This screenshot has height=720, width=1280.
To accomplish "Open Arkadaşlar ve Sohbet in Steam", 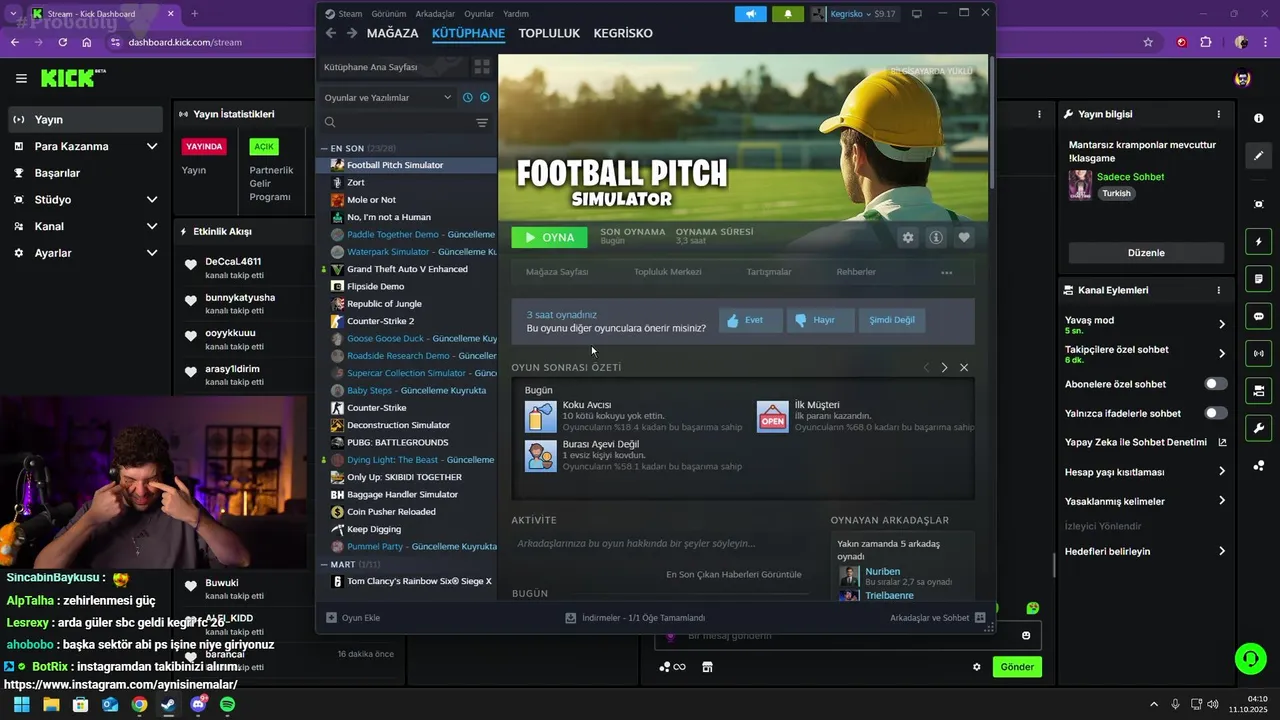I will [x=938, y=618].
